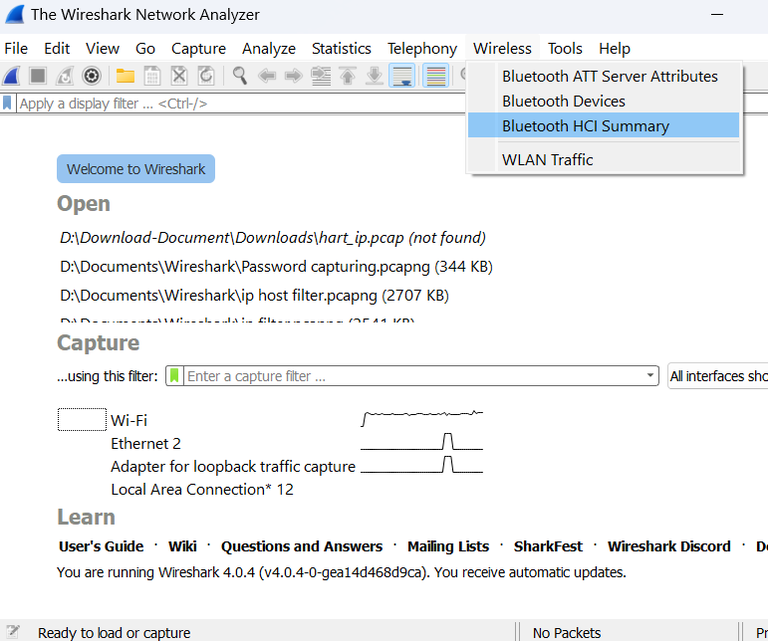Open Password capturing.pcapng recent file

[276, 266]
